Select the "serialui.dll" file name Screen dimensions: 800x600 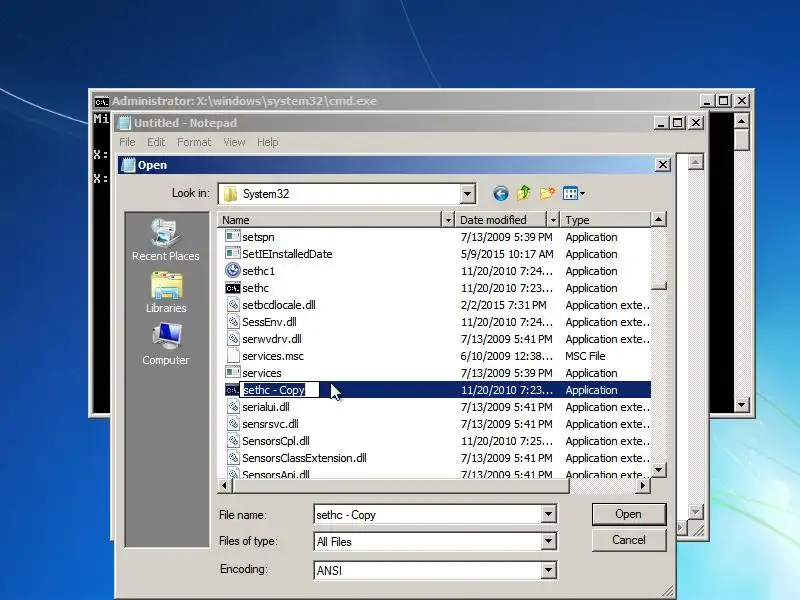tap(266, 407)
